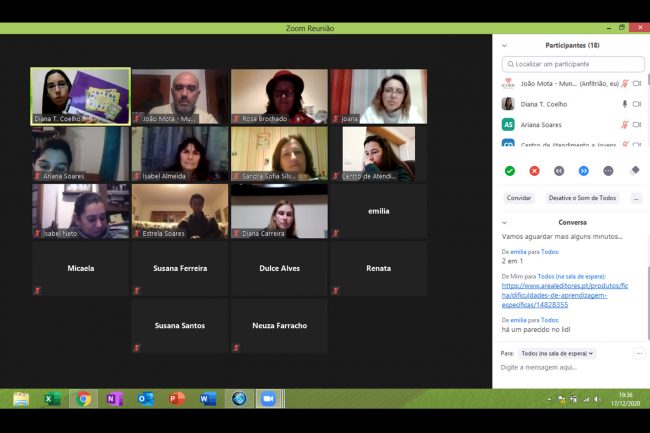The height and width of the screenshot is (433, 650).
Task: Click the blue 'go faster' reaction icon
Action: pos(584,171)
